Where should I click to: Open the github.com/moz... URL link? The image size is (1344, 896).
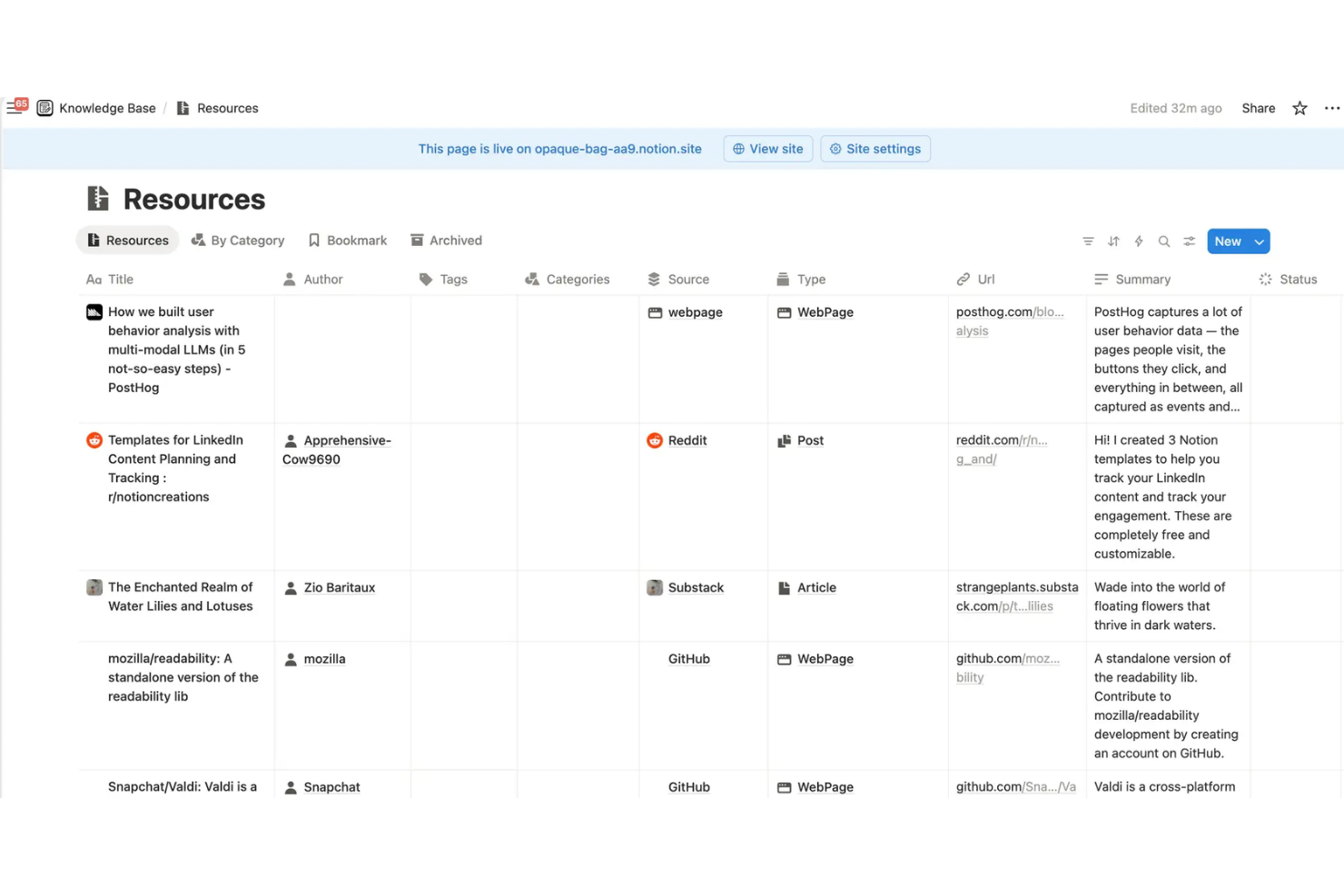click(1008, 668)
